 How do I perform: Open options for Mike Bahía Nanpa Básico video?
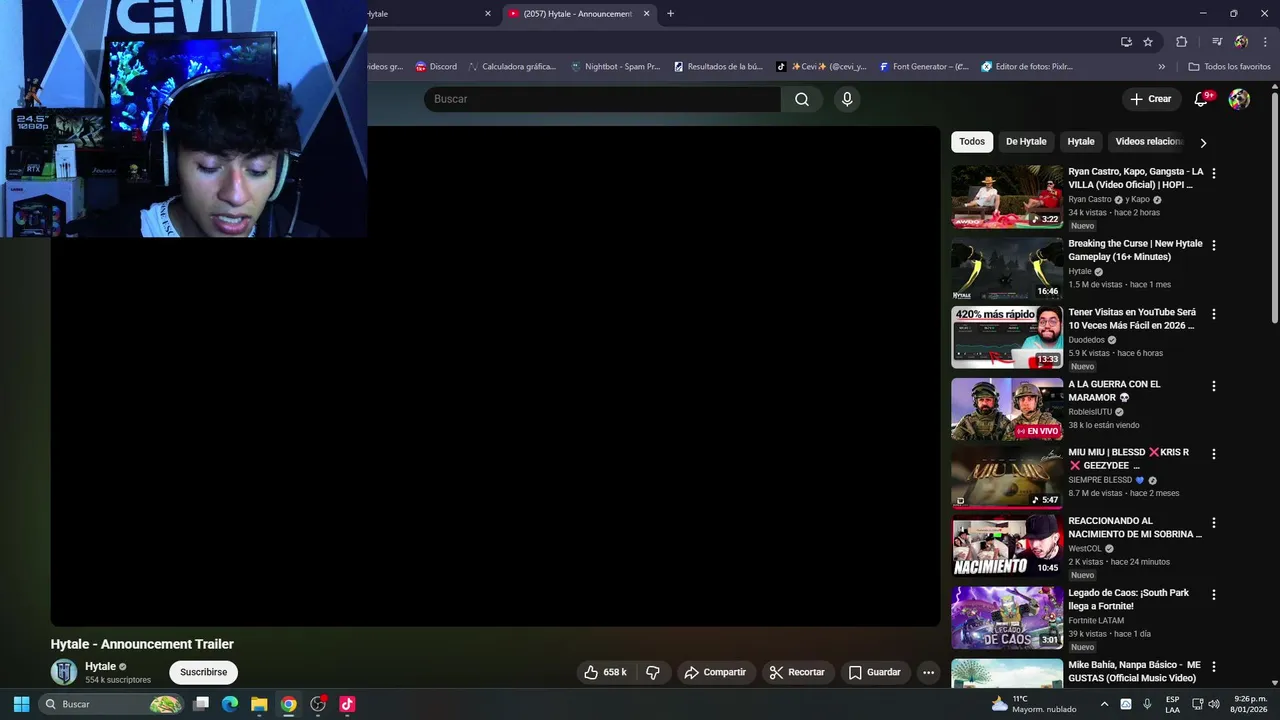tap(1214, 666)
